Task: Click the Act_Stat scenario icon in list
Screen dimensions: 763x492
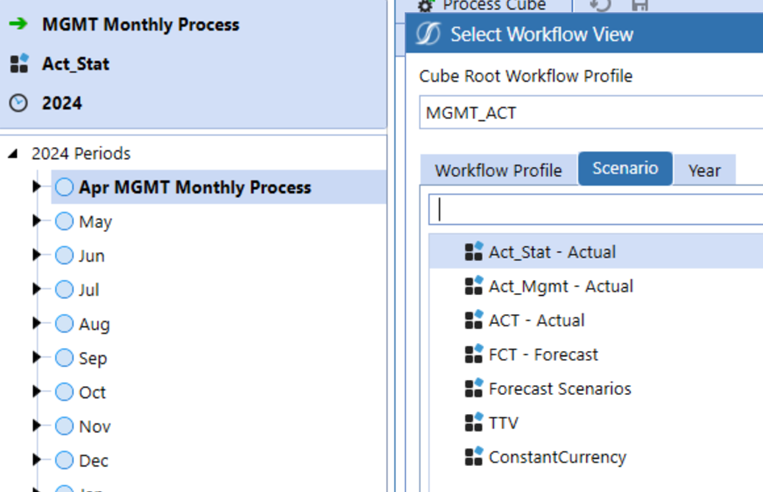Action: 474,252
